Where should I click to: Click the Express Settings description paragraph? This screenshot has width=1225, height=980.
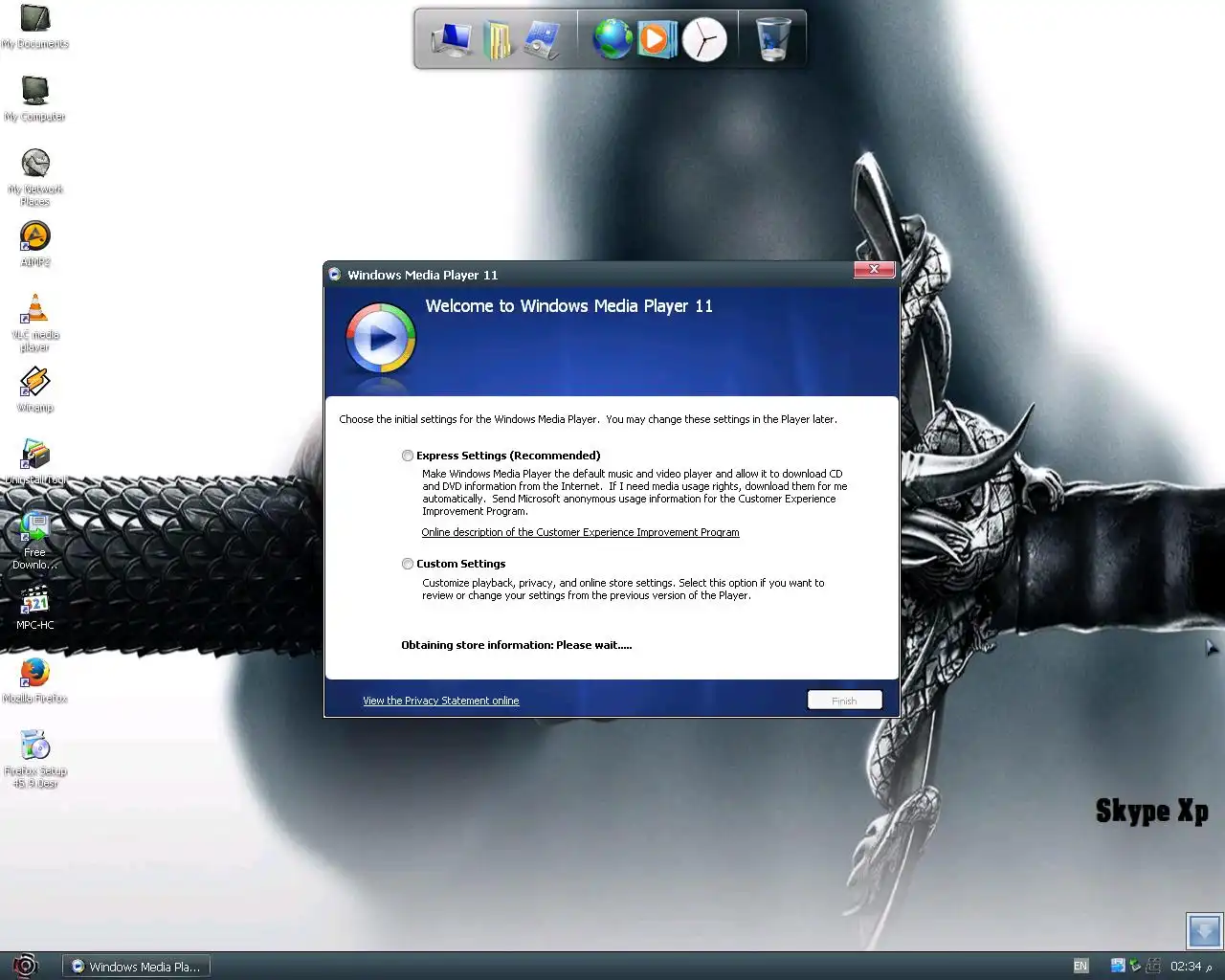point(635,492)
